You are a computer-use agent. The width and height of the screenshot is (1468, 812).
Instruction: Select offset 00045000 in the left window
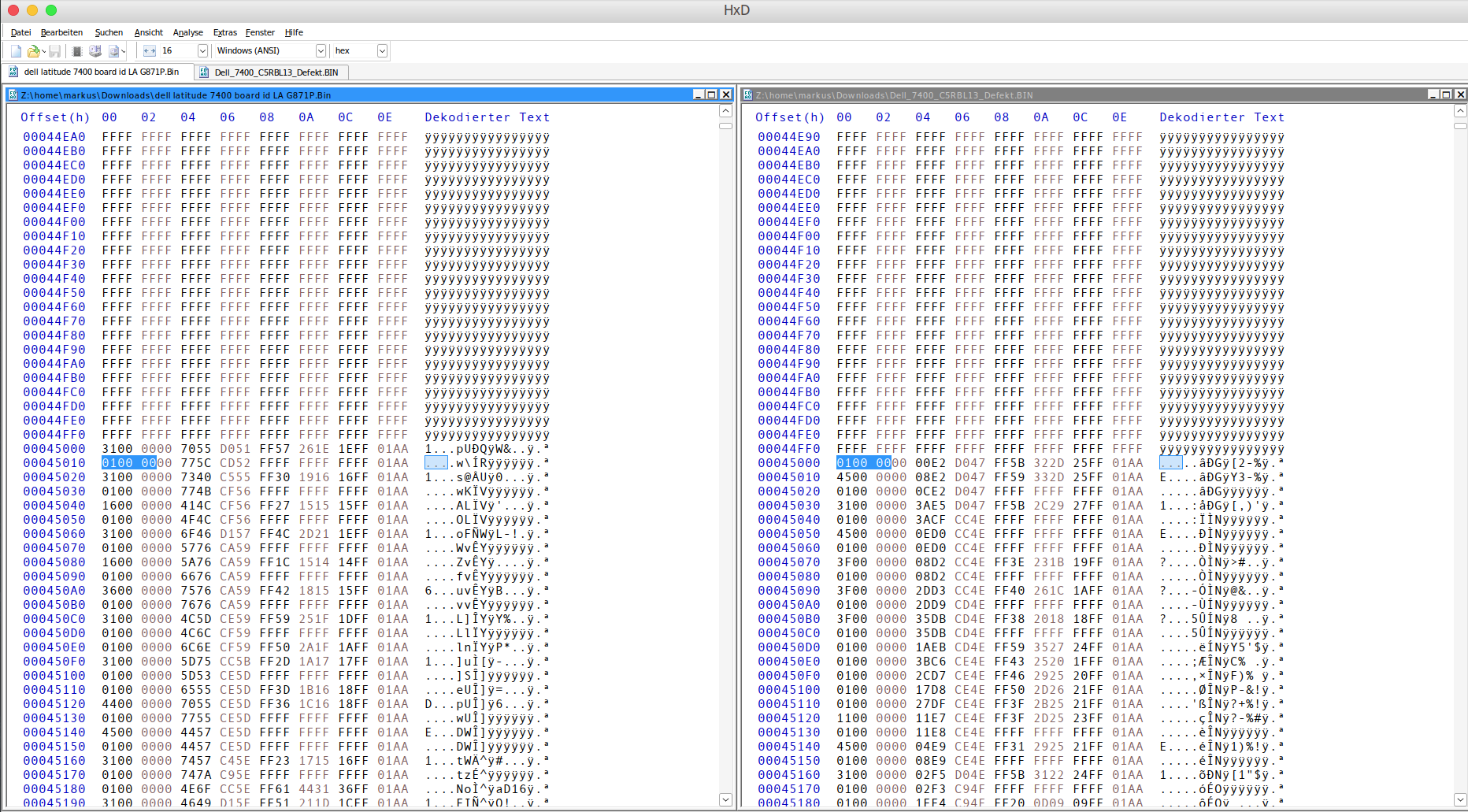[x=54, y=449]
